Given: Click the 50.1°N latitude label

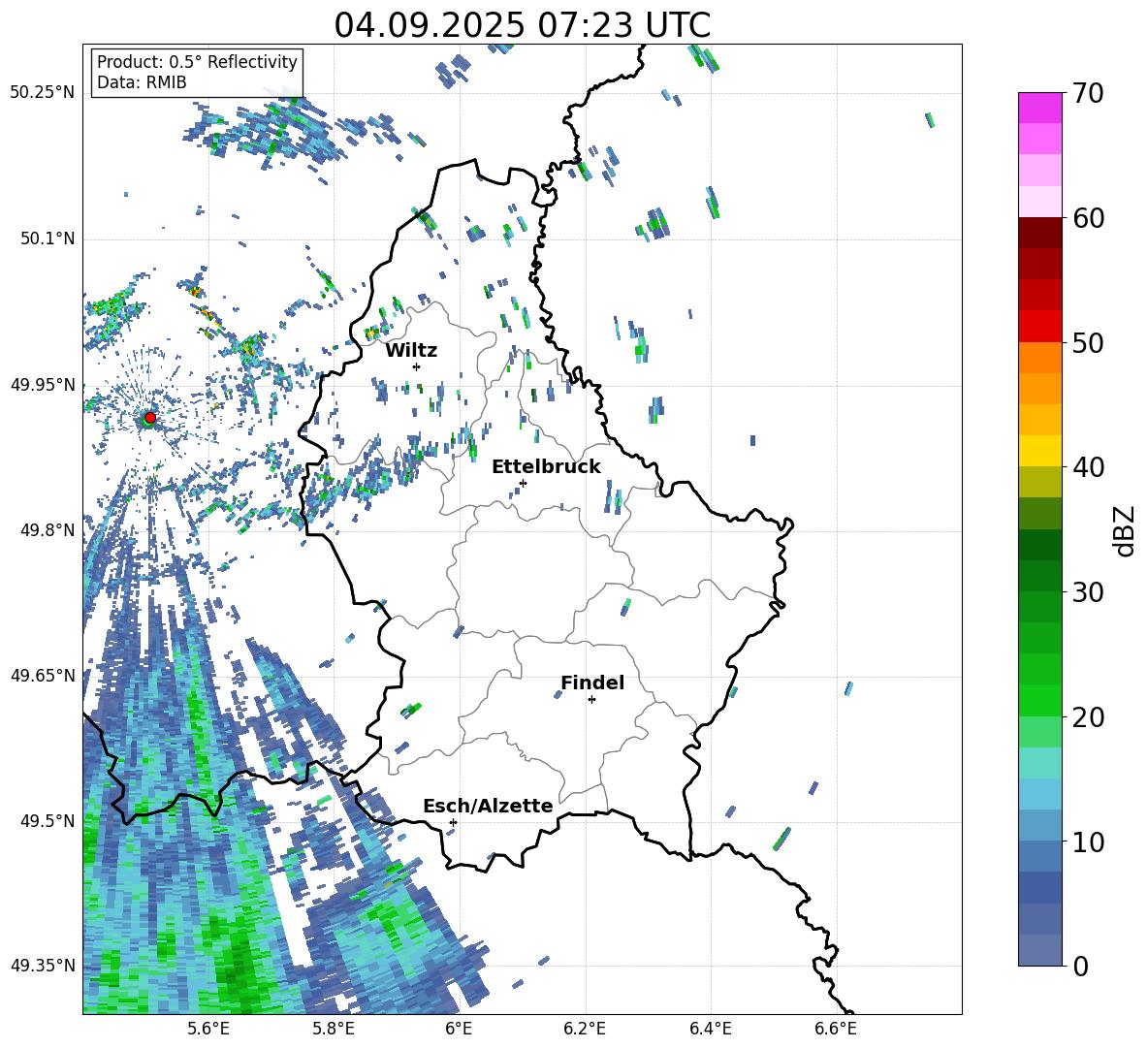Looking at the screenshot, I should pos(48,239).
